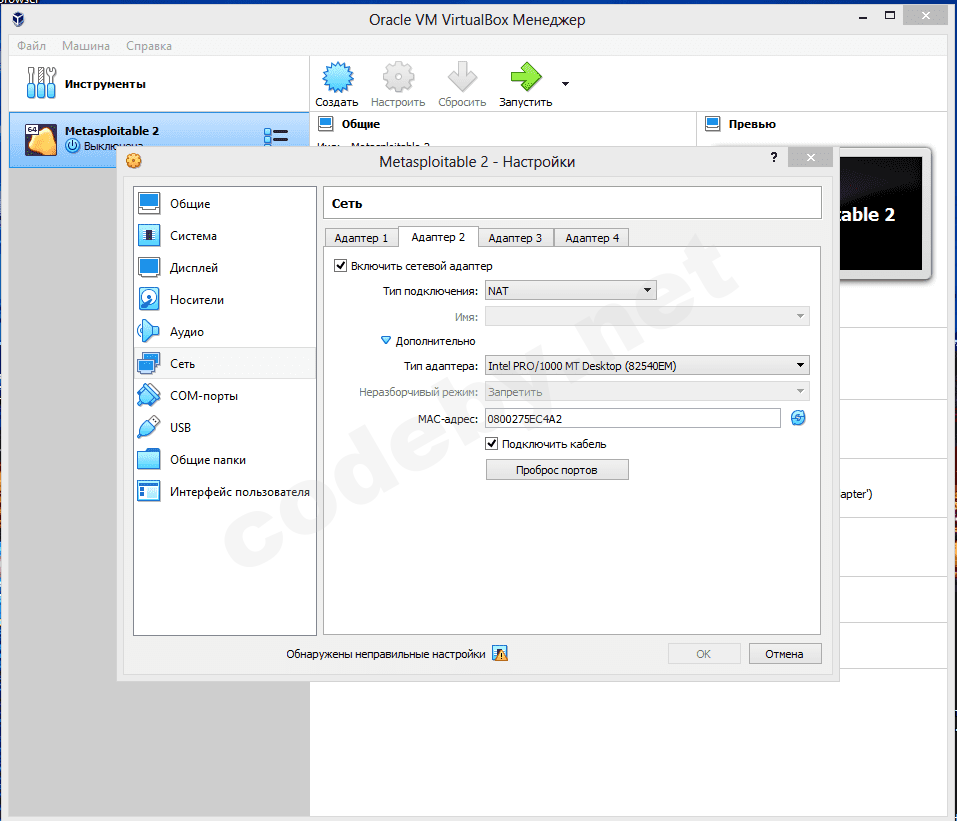Click into the MAC-адрес text field
This screenshot has height=821, width=957.
pos(632,418)
